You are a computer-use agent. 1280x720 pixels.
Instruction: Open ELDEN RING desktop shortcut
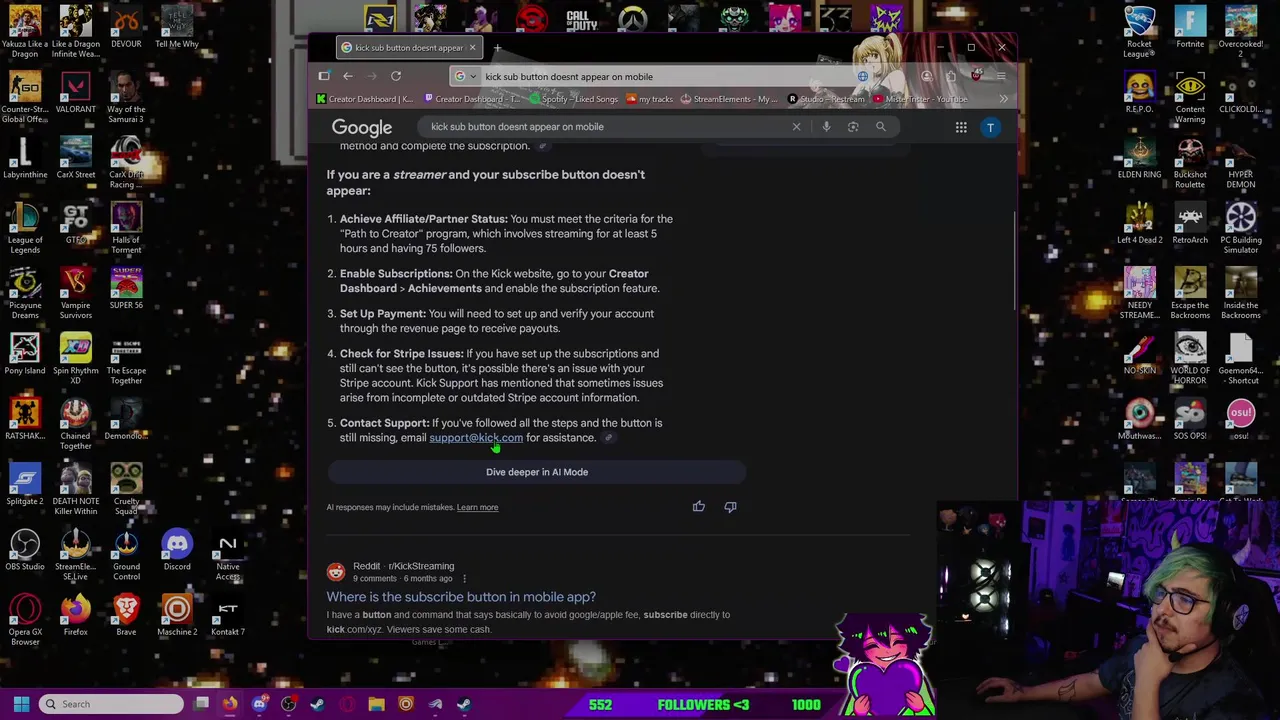coord(1139,158)
